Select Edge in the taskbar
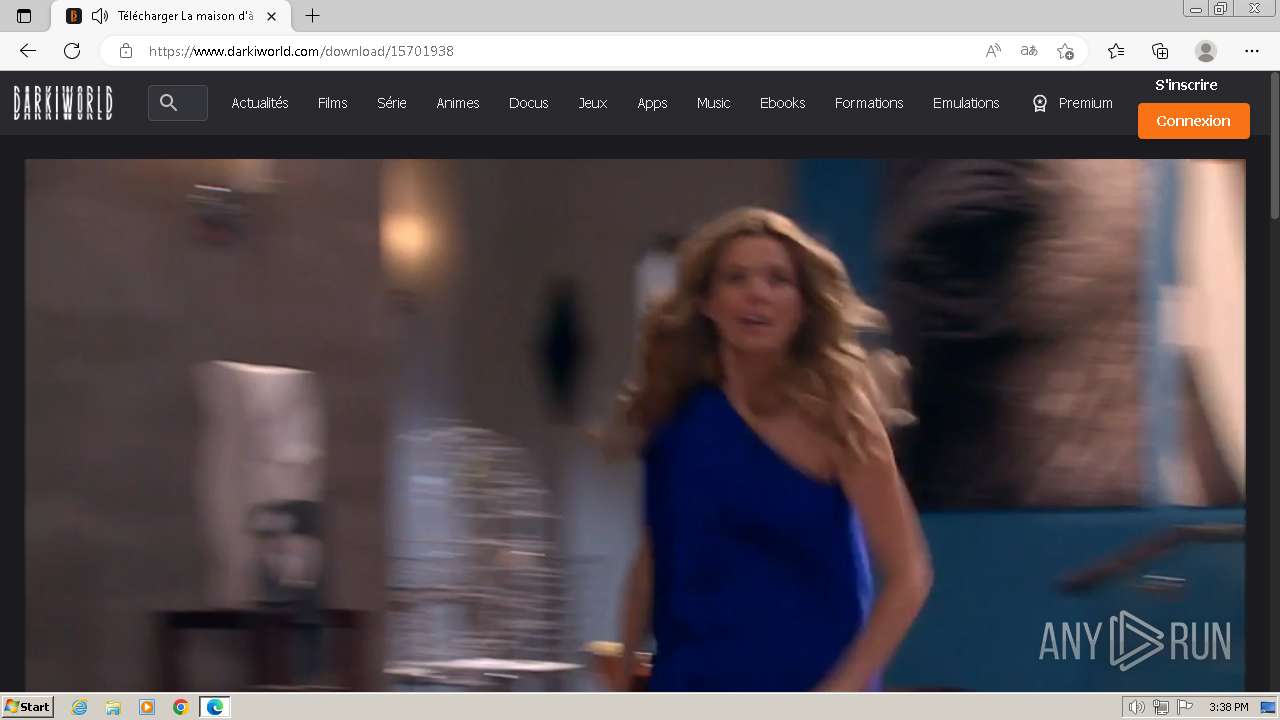This screenshot has width=1280, height=720. [214, 707]
